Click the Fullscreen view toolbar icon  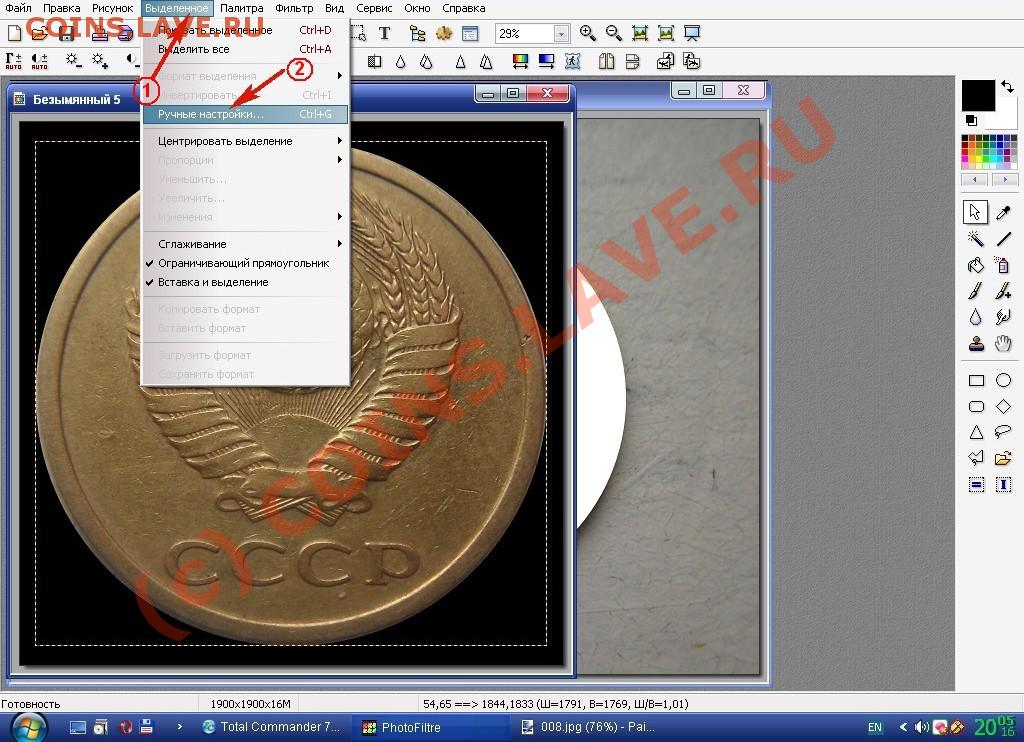[692, 33]
